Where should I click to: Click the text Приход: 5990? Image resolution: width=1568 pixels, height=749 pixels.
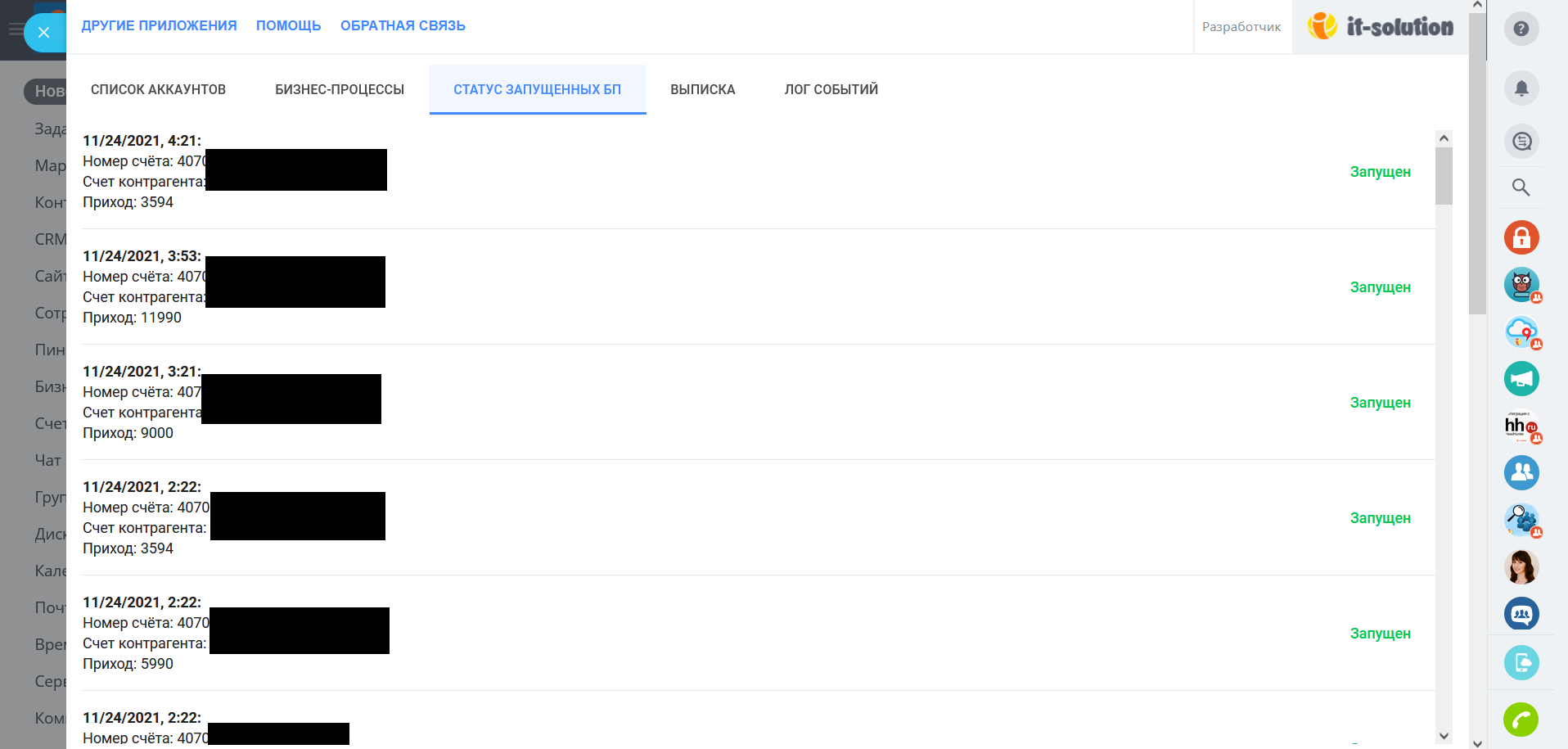(128, 664)
